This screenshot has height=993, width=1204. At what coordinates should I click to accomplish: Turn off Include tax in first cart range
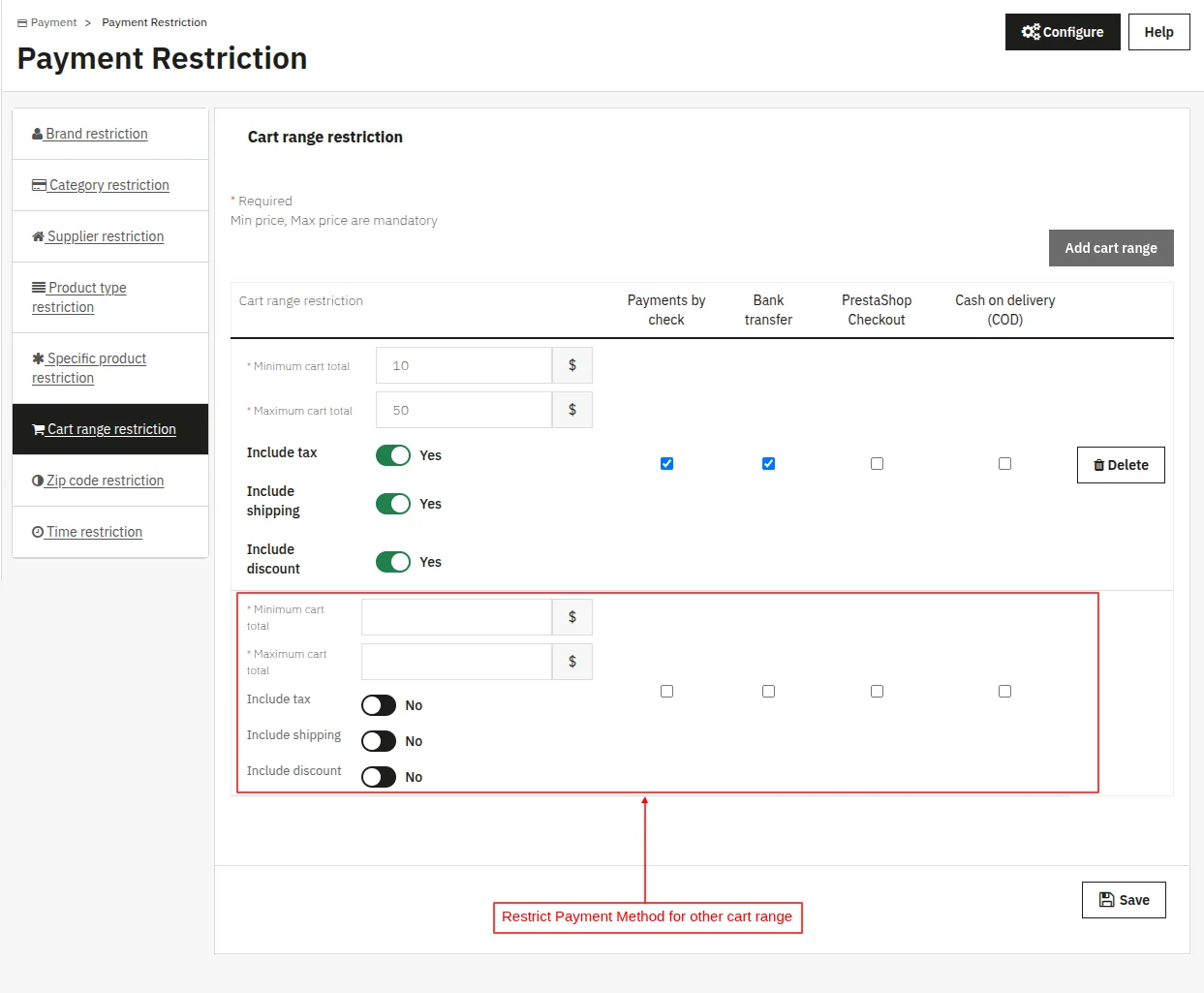(393, 455)
